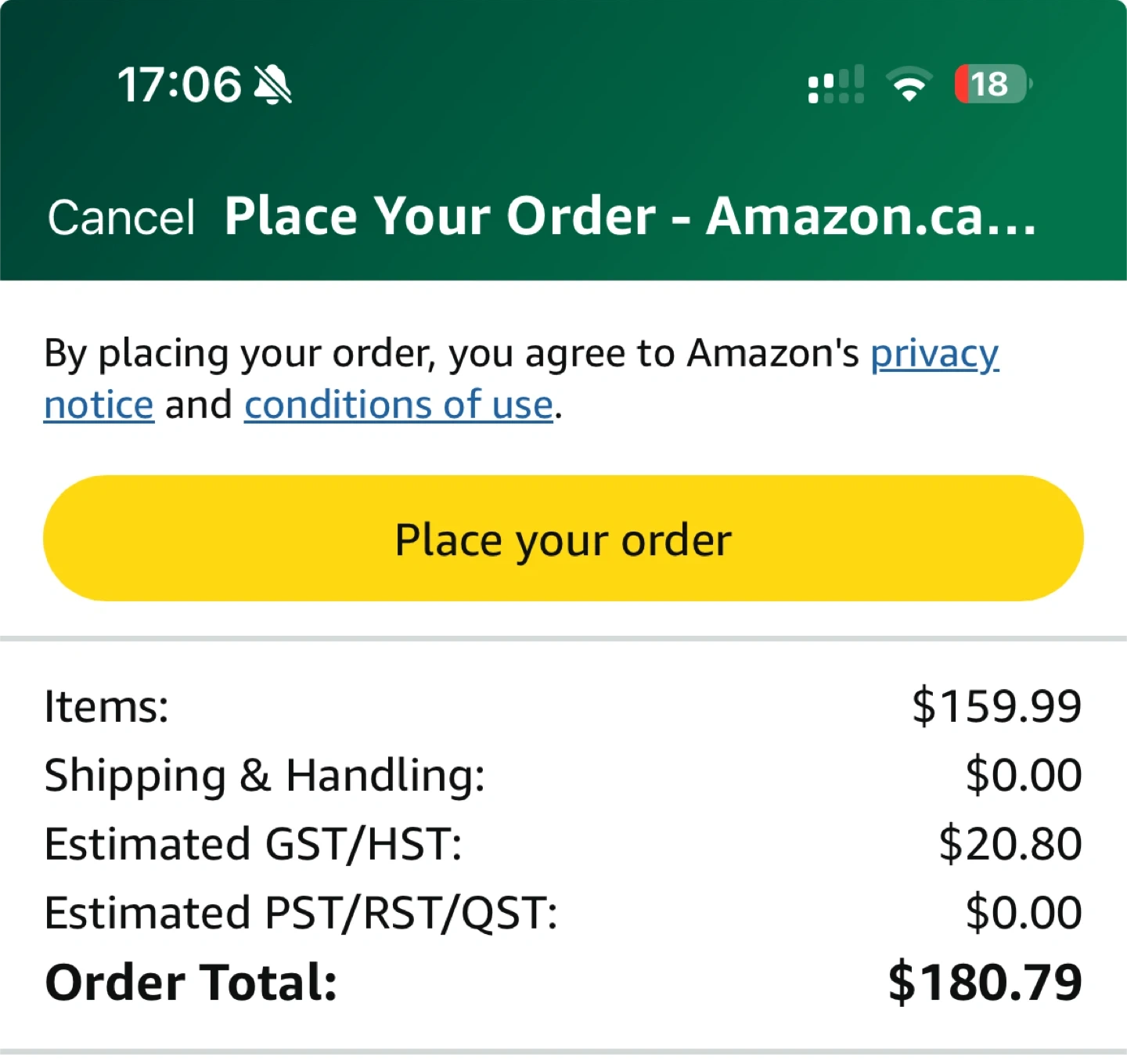Viewport: 1127px width, 1064px height.
Task: Tap the silent mode bell icon
Action: click(x=273, y=85)
